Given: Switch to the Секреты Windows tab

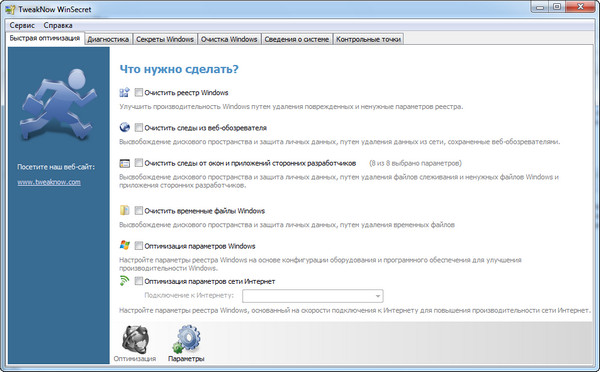Looking at the screenshot, I should coord(165,39).
